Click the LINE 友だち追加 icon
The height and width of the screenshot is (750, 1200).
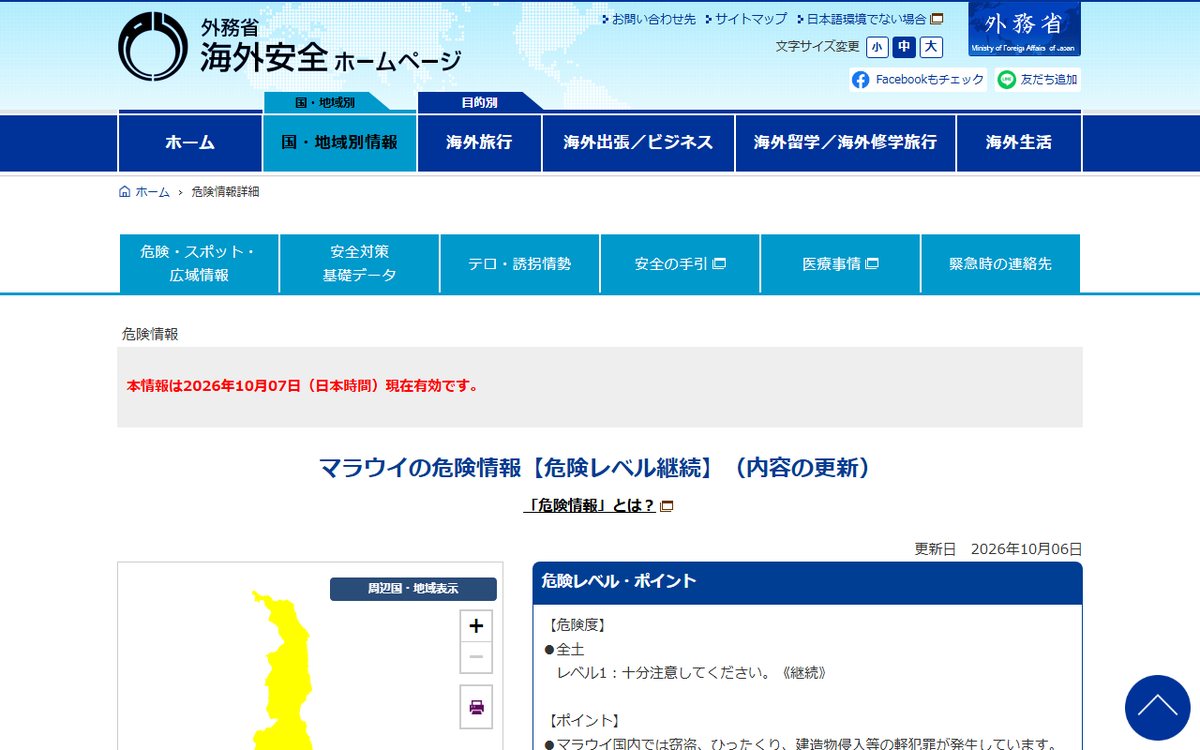(1007, 80)
